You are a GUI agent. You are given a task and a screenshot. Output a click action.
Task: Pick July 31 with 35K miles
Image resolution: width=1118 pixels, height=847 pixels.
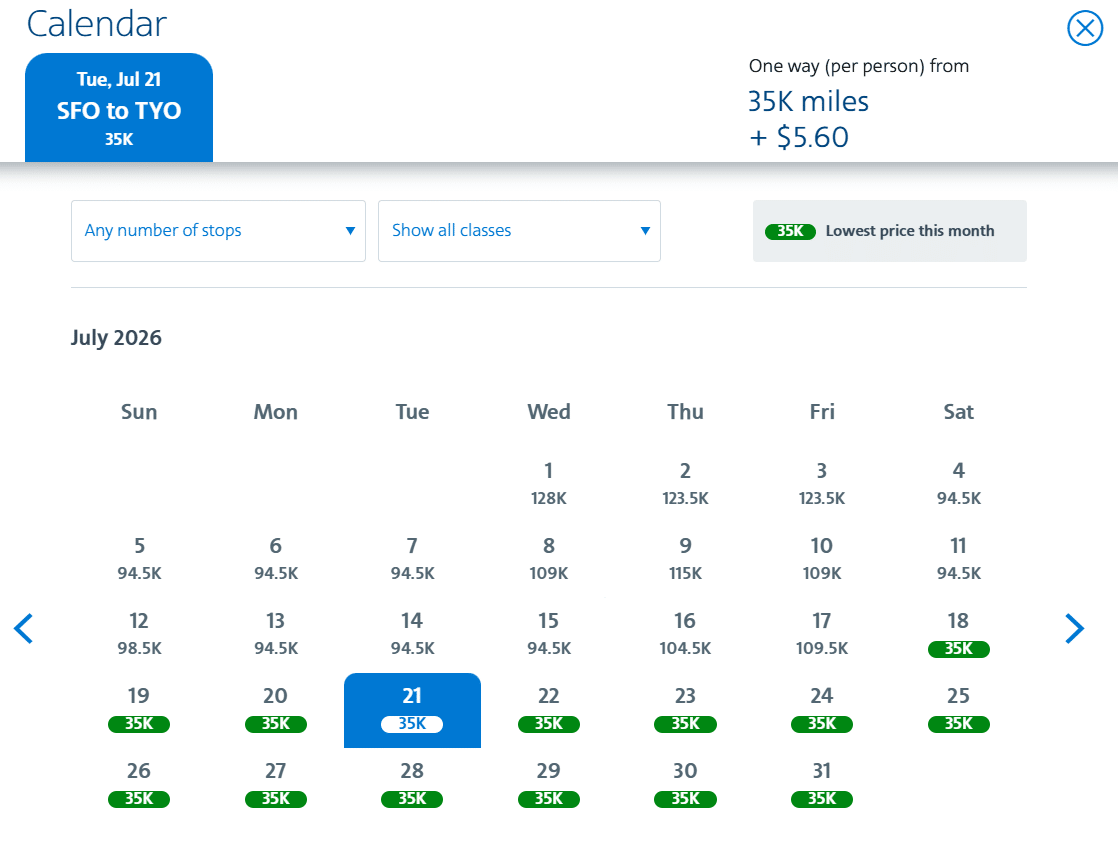click(x=821, y=784)
